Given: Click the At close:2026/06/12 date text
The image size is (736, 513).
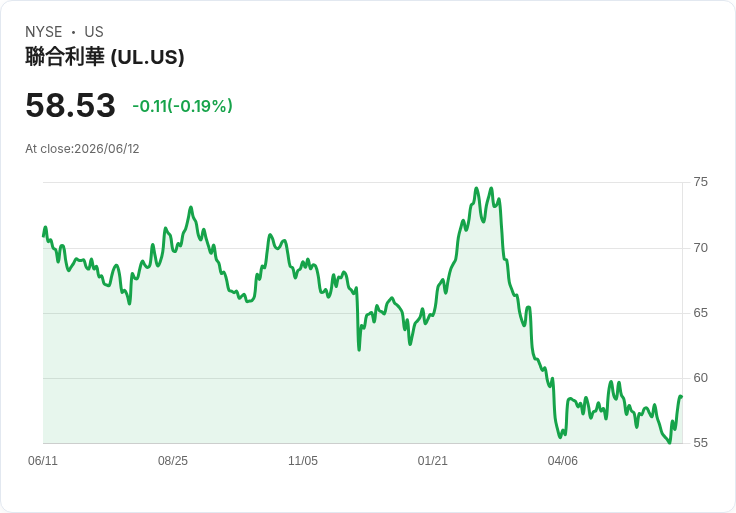Looking at the screenshot, I should 82,149.
